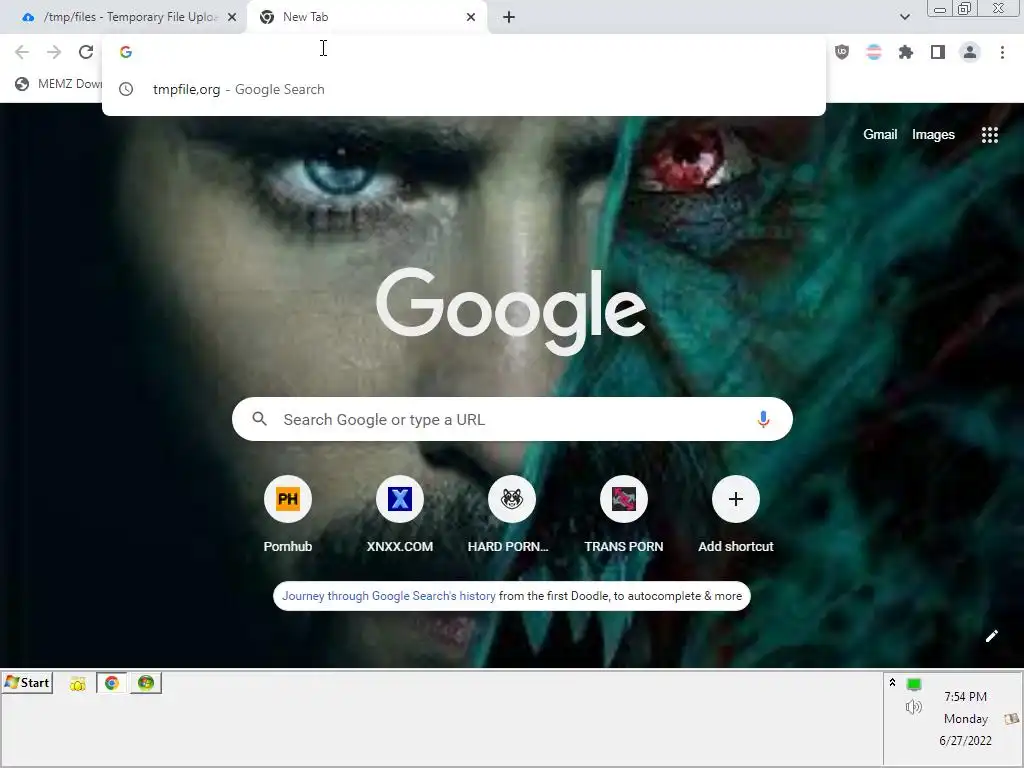
Task: Switch to the /tmp/files Temporary File Upload tab
Action: click(124, 17)
